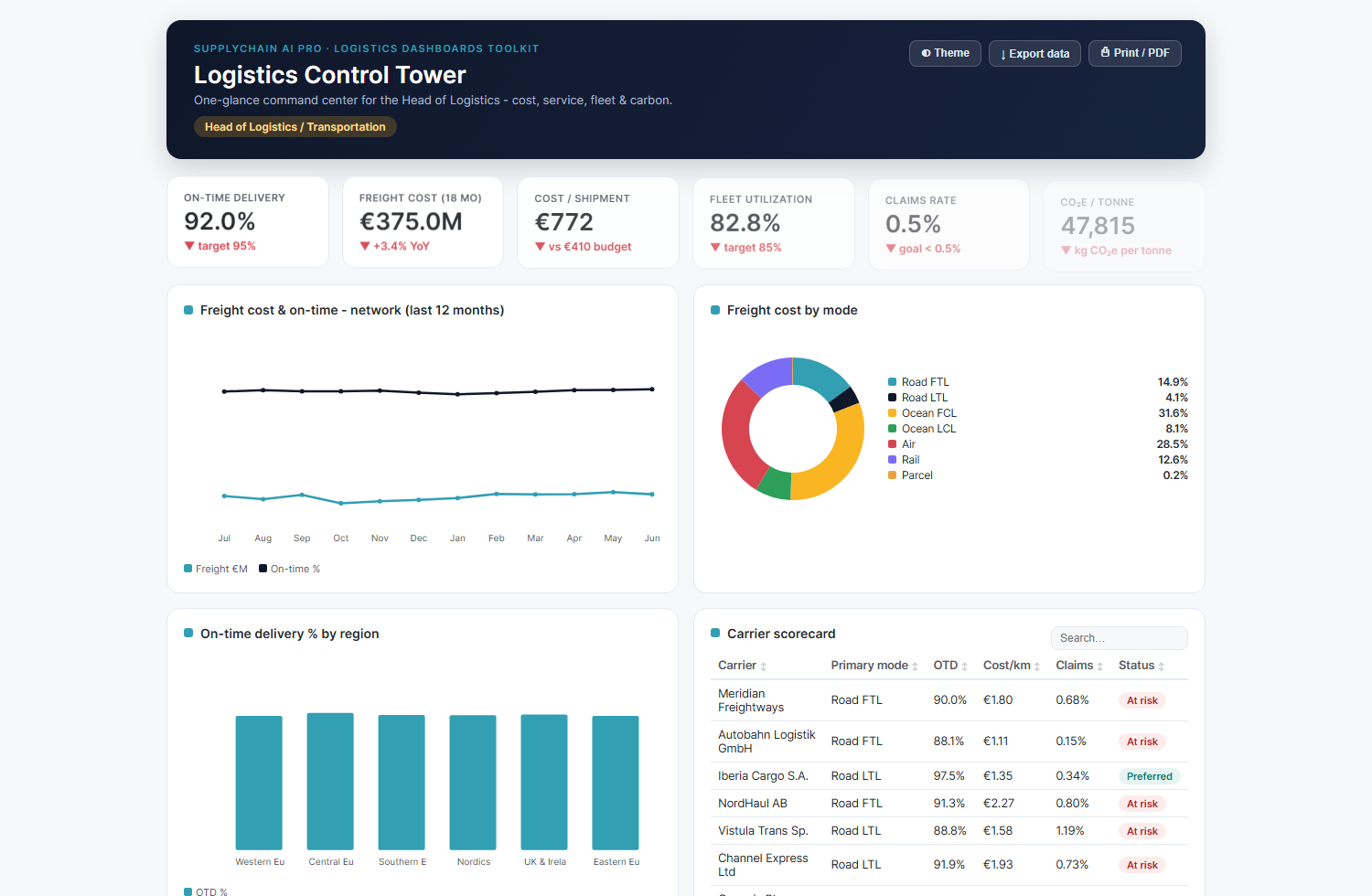Click the Logistics Control Tower heading
This screenshot has height=896, width=1372.
pos(330,75)
